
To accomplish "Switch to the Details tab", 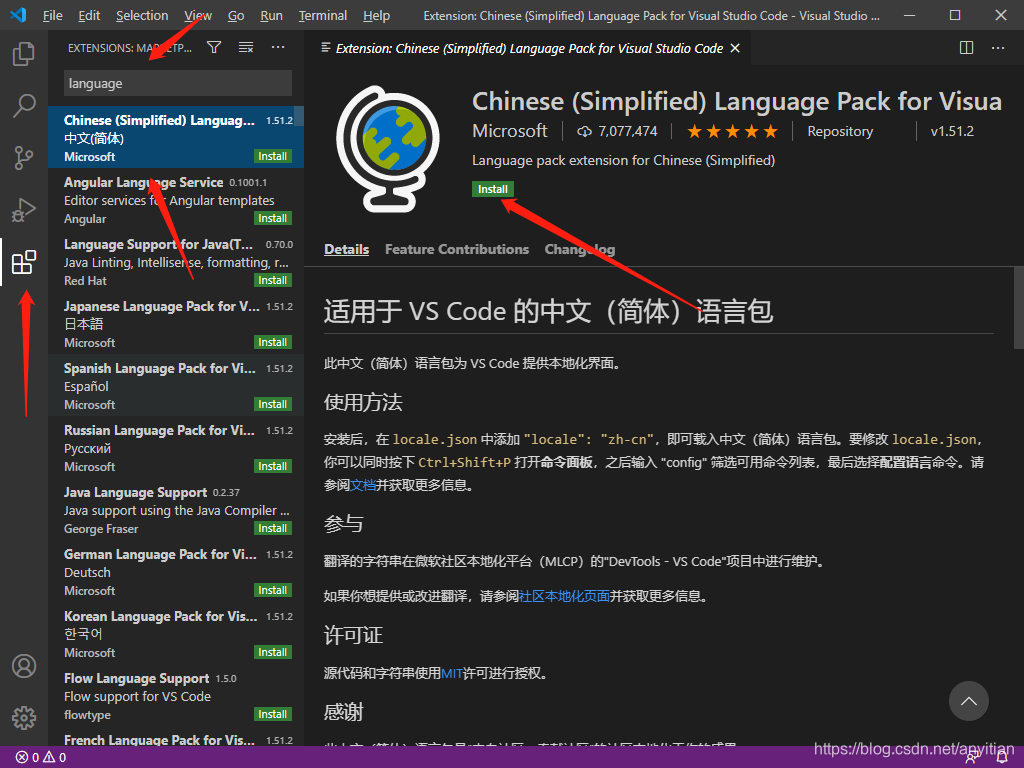I will pyautogui.click(x=346, y=249).
